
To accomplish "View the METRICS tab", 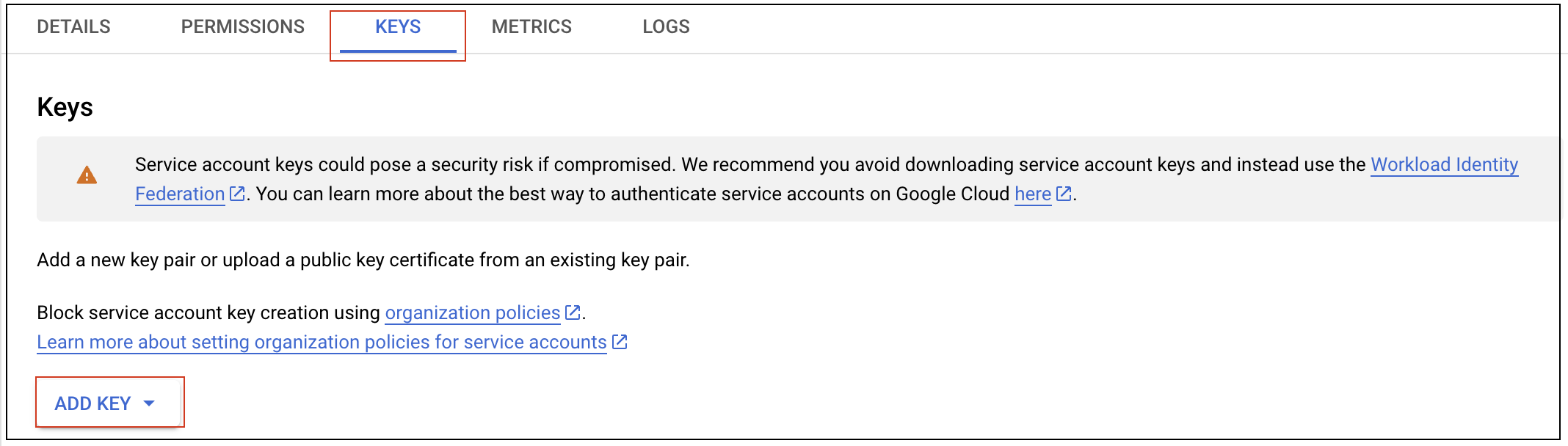I will (x=532, y=26).
